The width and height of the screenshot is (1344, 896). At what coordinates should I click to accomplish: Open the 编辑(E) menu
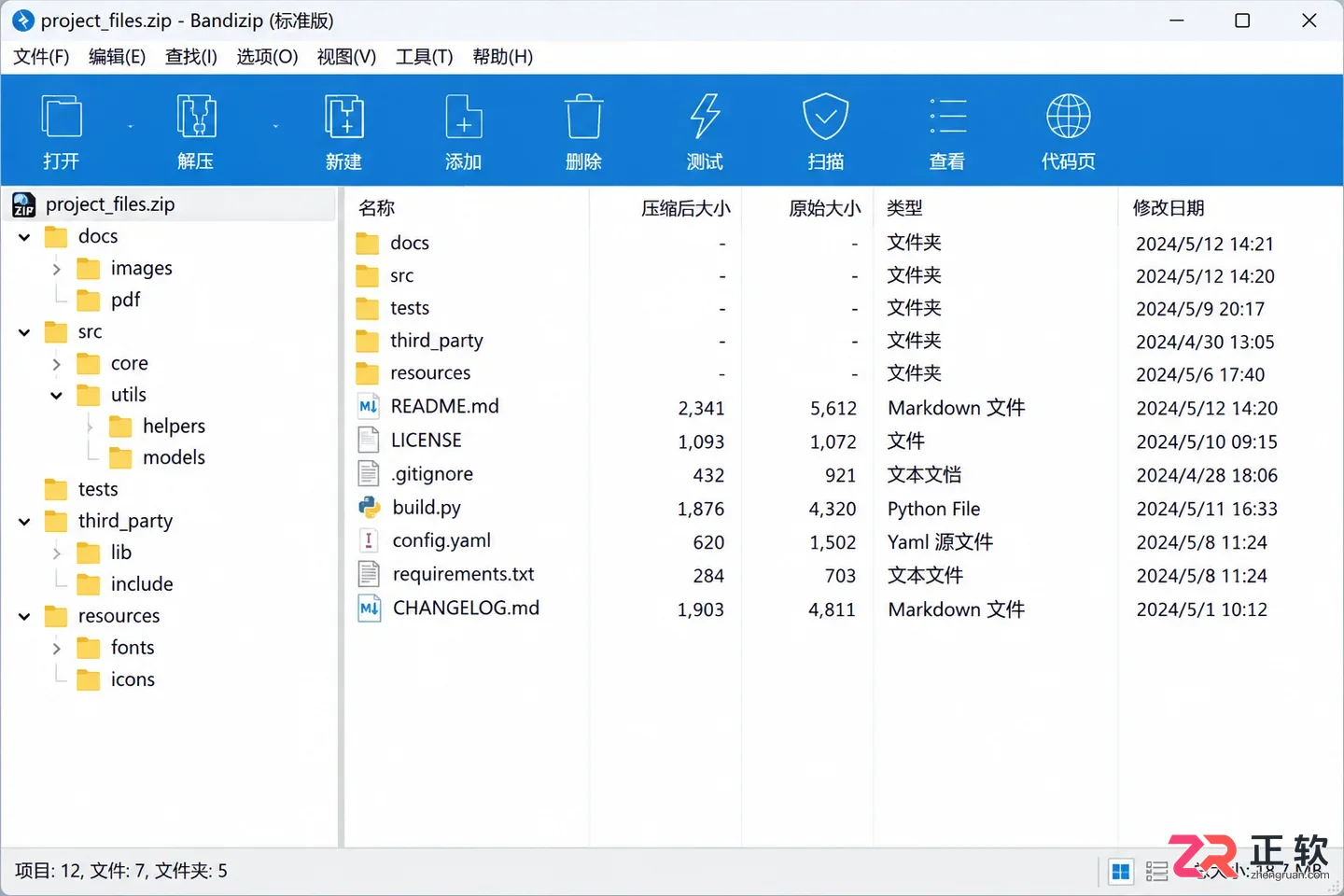[117, 57]
